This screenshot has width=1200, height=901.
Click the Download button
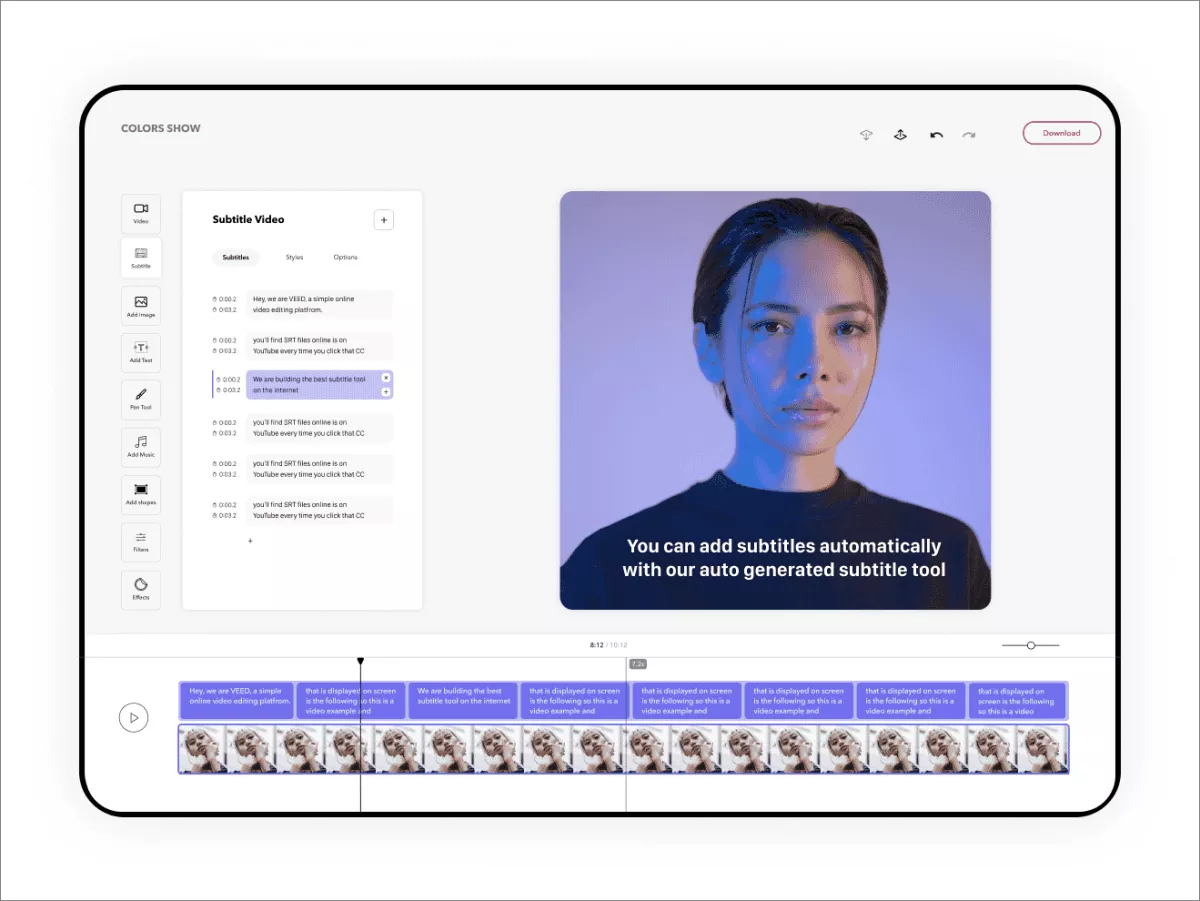[1061, 133]
